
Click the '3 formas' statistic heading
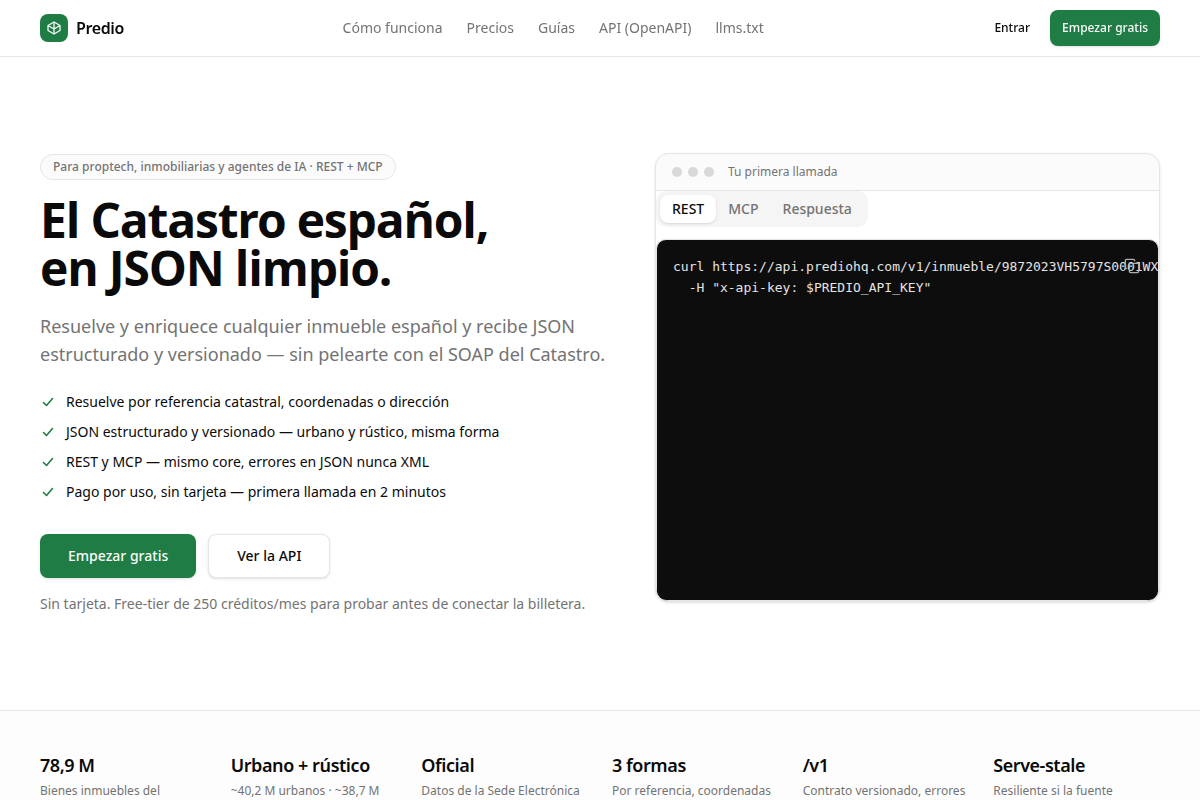coord(649,766)
